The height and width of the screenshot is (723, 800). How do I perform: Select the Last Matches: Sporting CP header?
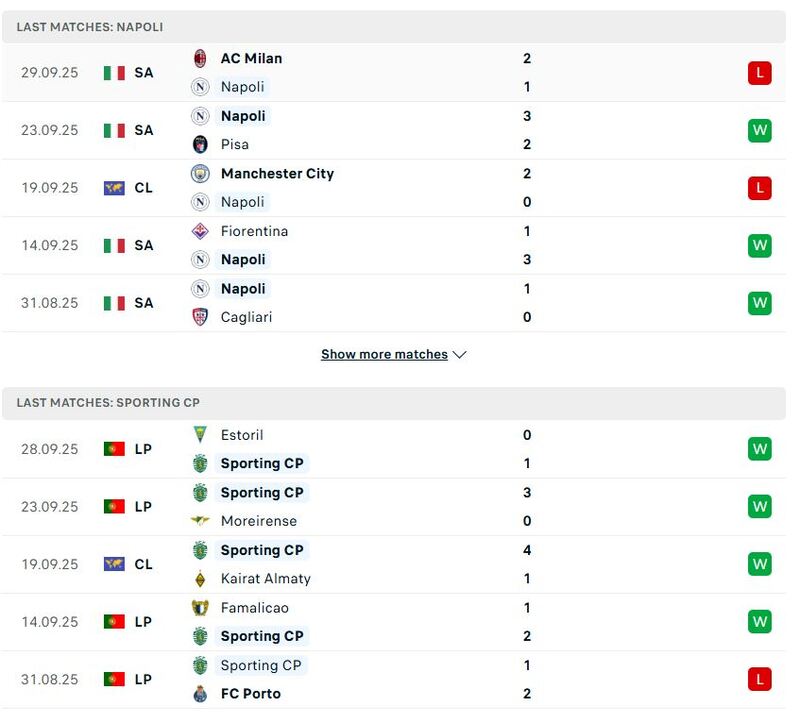click(108, 403)
